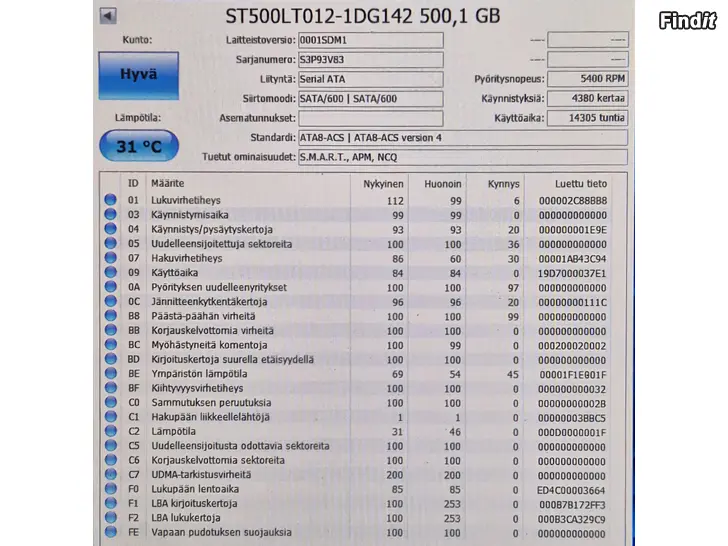Click status icon for row BF Kiihtyvyysvirhetiheys
This screenshot has width=728, height=546.
[110, 387]
